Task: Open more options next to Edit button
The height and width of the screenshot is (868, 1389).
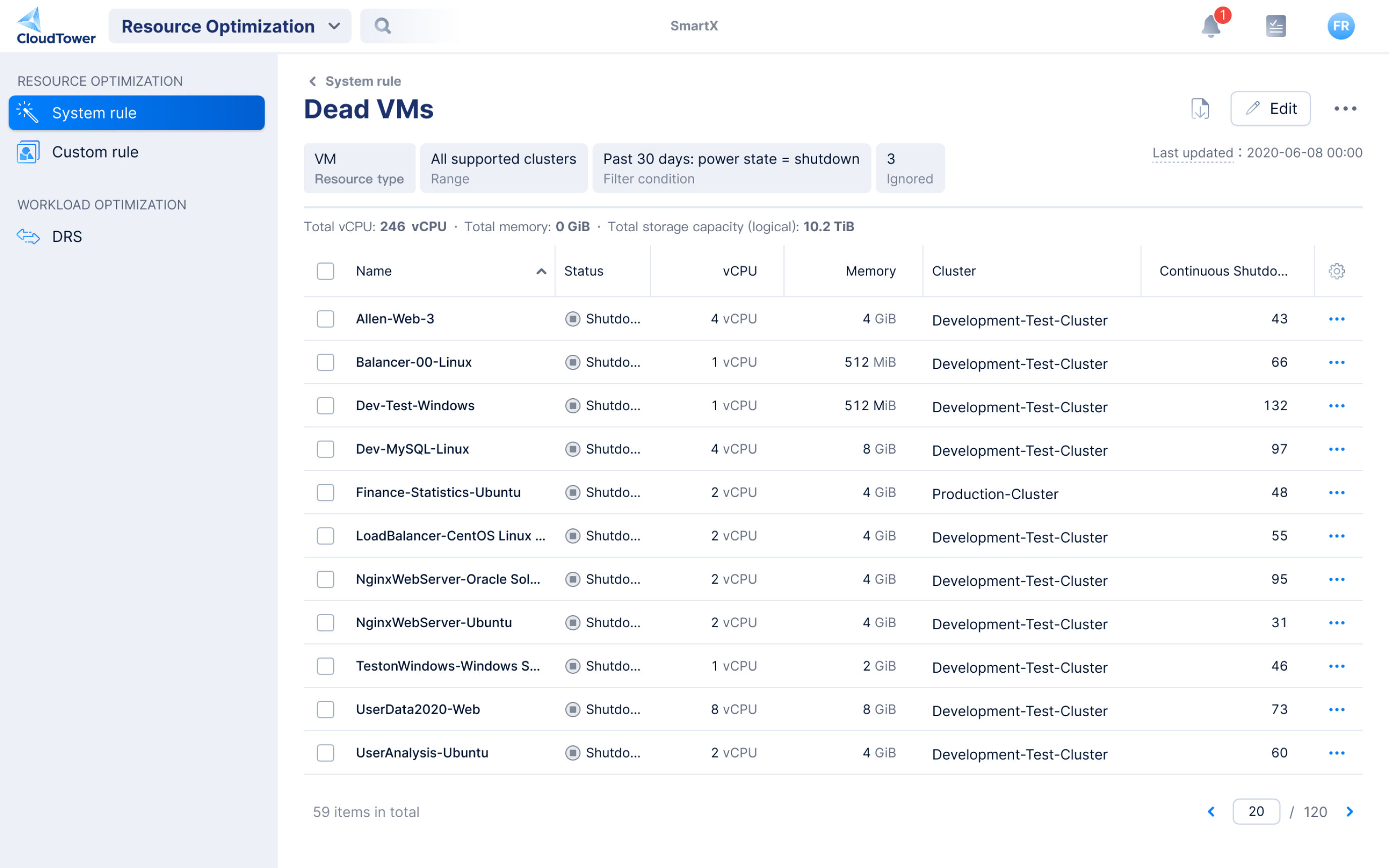Action: [x=1345, y=108]
